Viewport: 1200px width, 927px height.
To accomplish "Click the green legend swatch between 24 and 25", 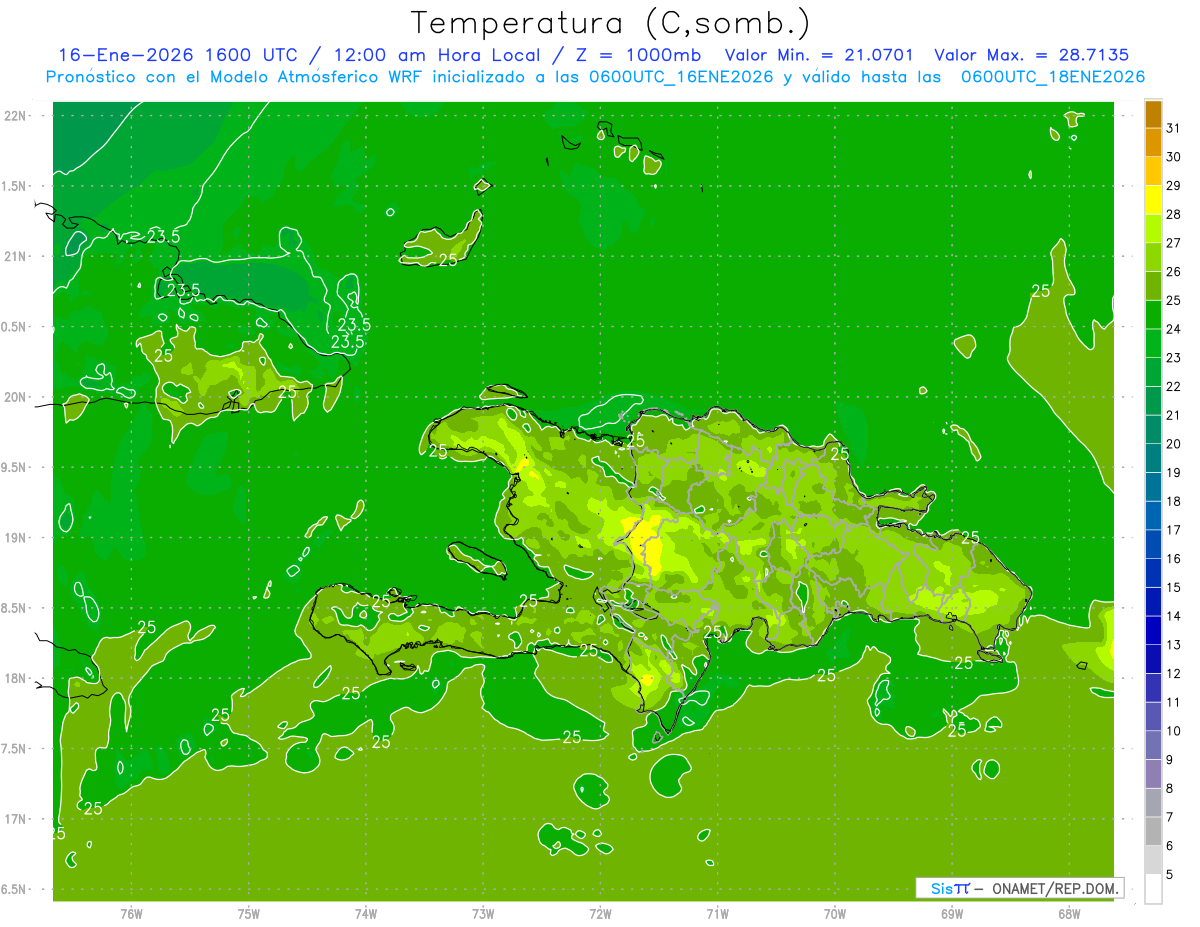I will click(1153, 315).
